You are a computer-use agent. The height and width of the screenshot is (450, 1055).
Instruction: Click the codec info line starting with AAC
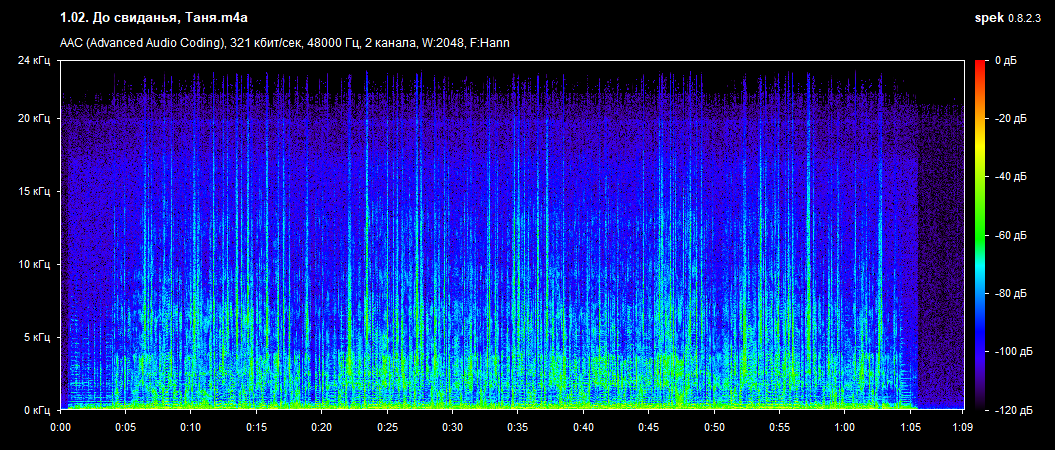tap(285, 43)
